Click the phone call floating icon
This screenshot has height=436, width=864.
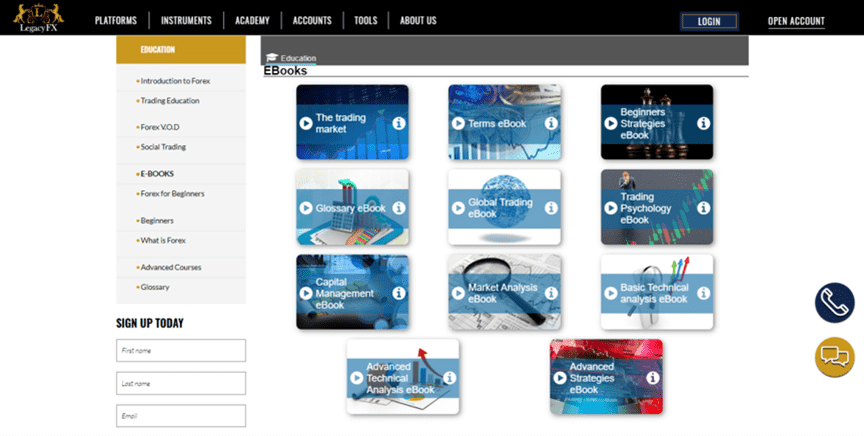835,303
